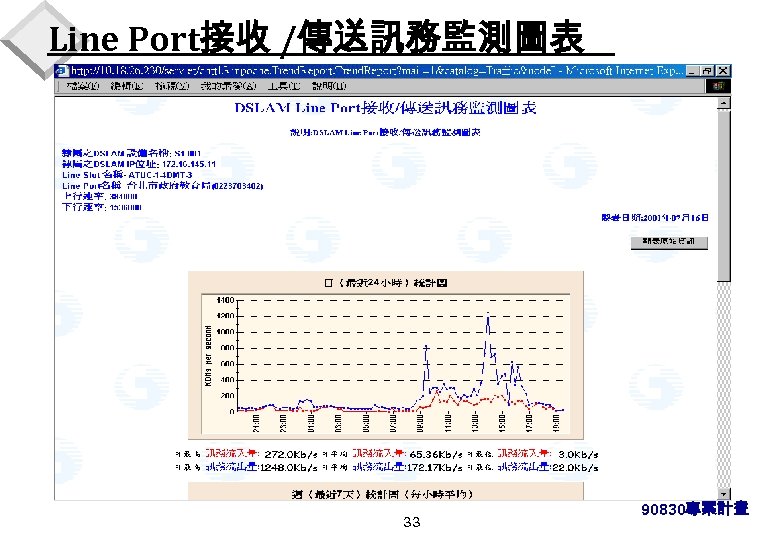Image resolution: width=780 pixels, height=540 pixels.
Task: Close the Internet Explorer window
Action: coord(723,71)
